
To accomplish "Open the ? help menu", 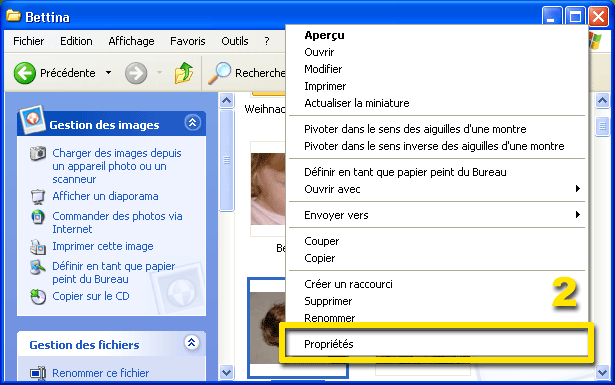I will [x=267, y=41].
